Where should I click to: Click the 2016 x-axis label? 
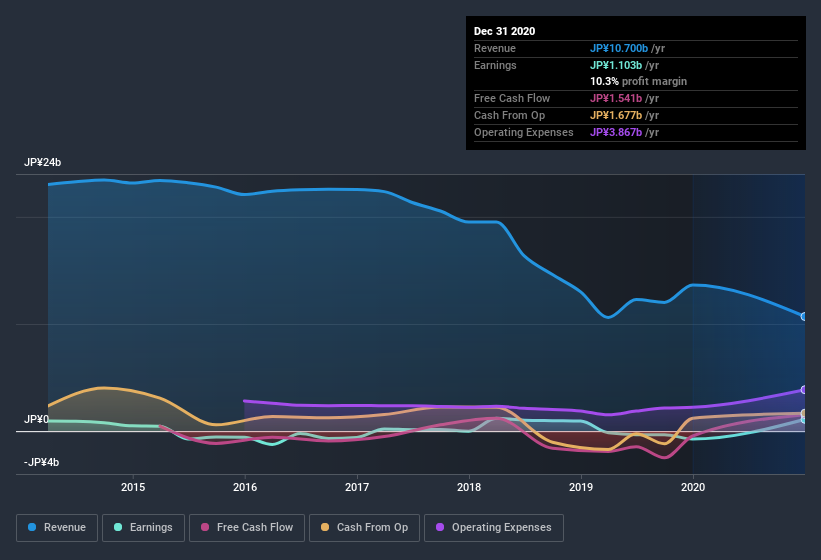[245, 487]
